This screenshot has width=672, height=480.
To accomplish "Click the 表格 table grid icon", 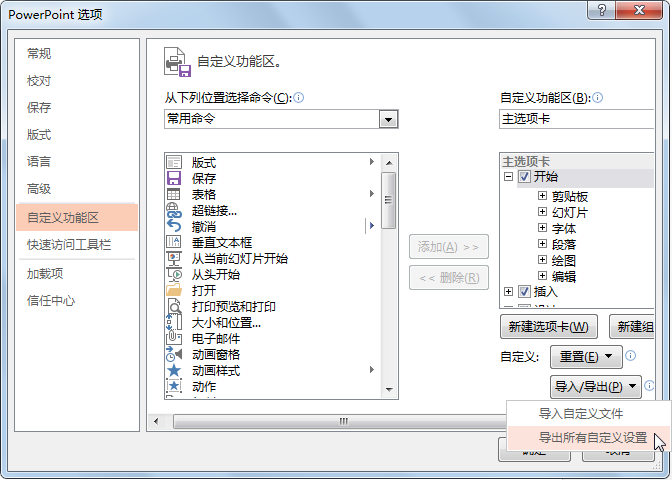I will pyautogui.click(x=174, y=194).
